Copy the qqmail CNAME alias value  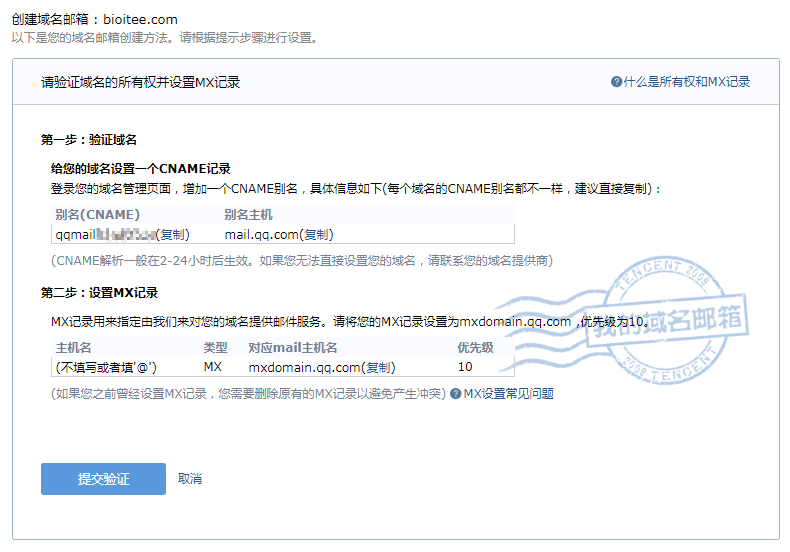tap(175, 235)
